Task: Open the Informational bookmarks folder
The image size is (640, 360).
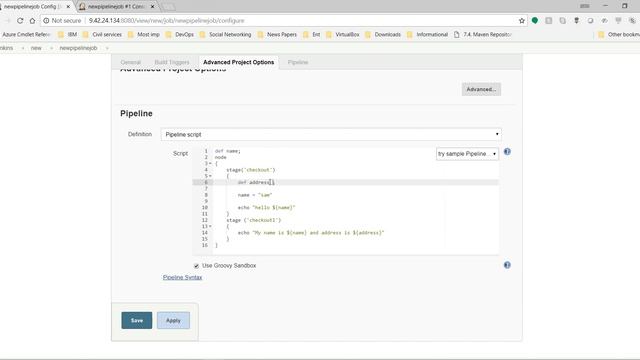Action: point(427,35)
